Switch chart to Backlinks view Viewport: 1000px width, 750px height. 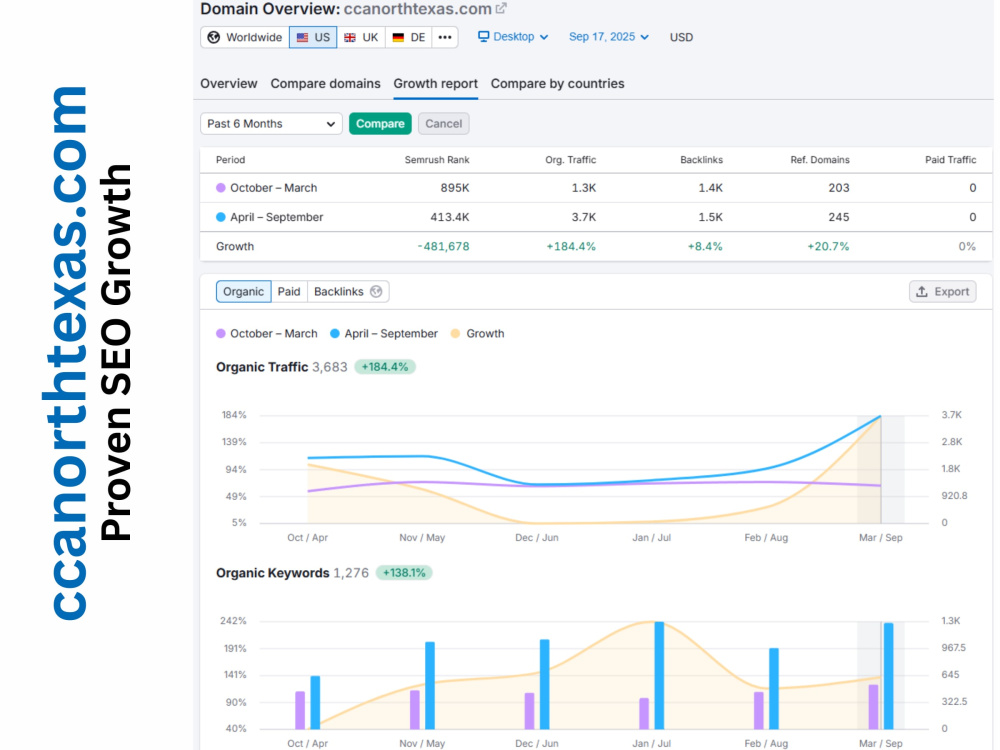point(348,291)
